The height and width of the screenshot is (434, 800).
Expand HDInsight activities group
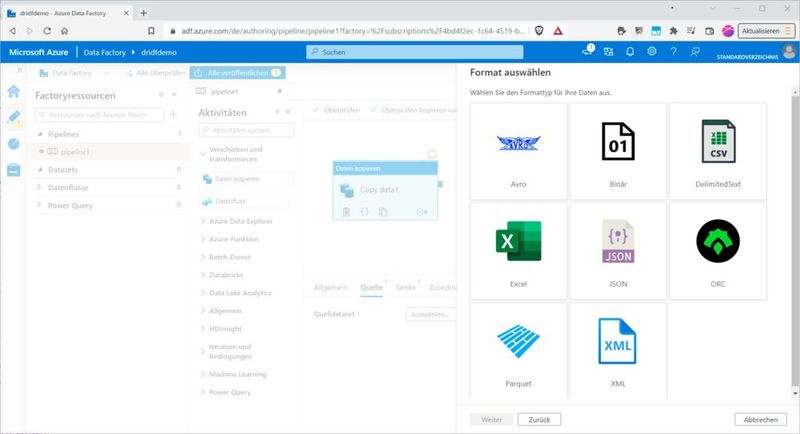[x=203, y=328]
